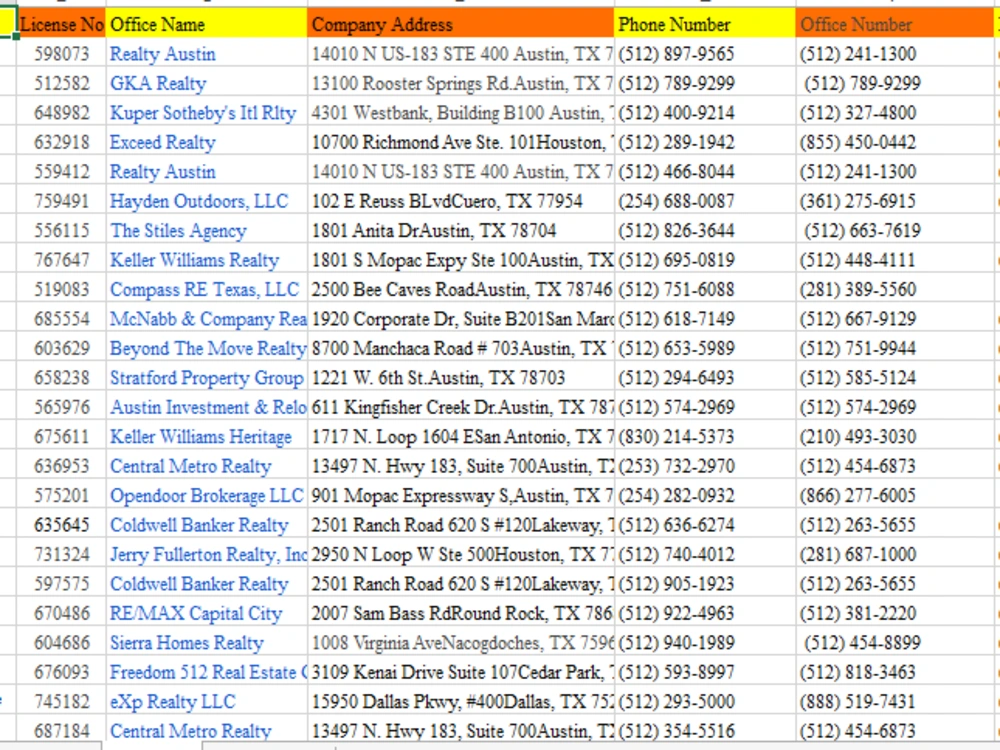Open the Hayden Outdoors, LLC link

(199, 202)
